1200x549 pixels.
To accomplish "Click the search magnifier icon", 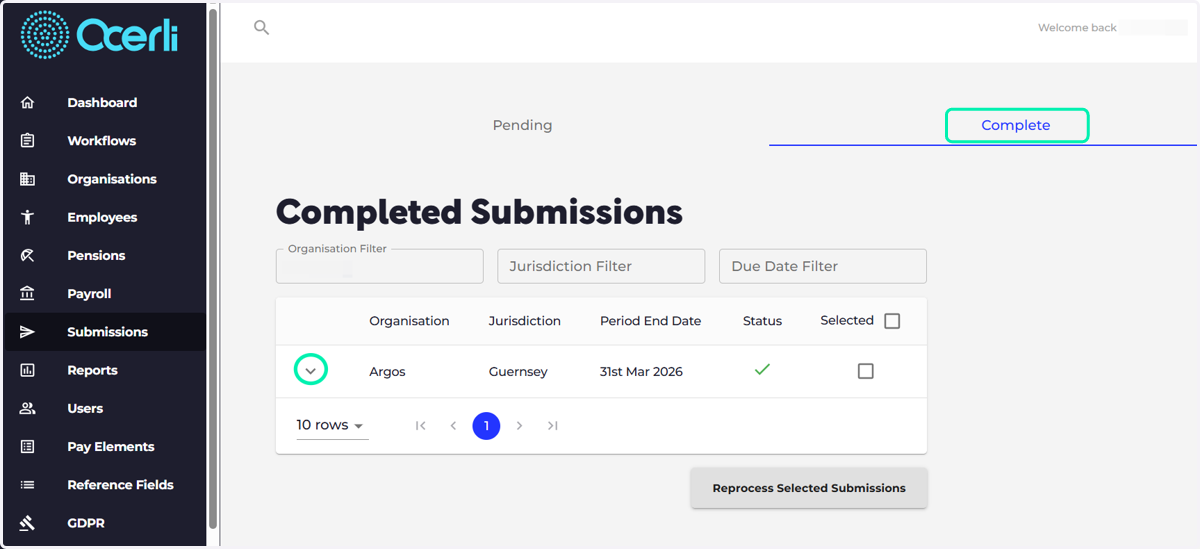I will coord(261,28).
